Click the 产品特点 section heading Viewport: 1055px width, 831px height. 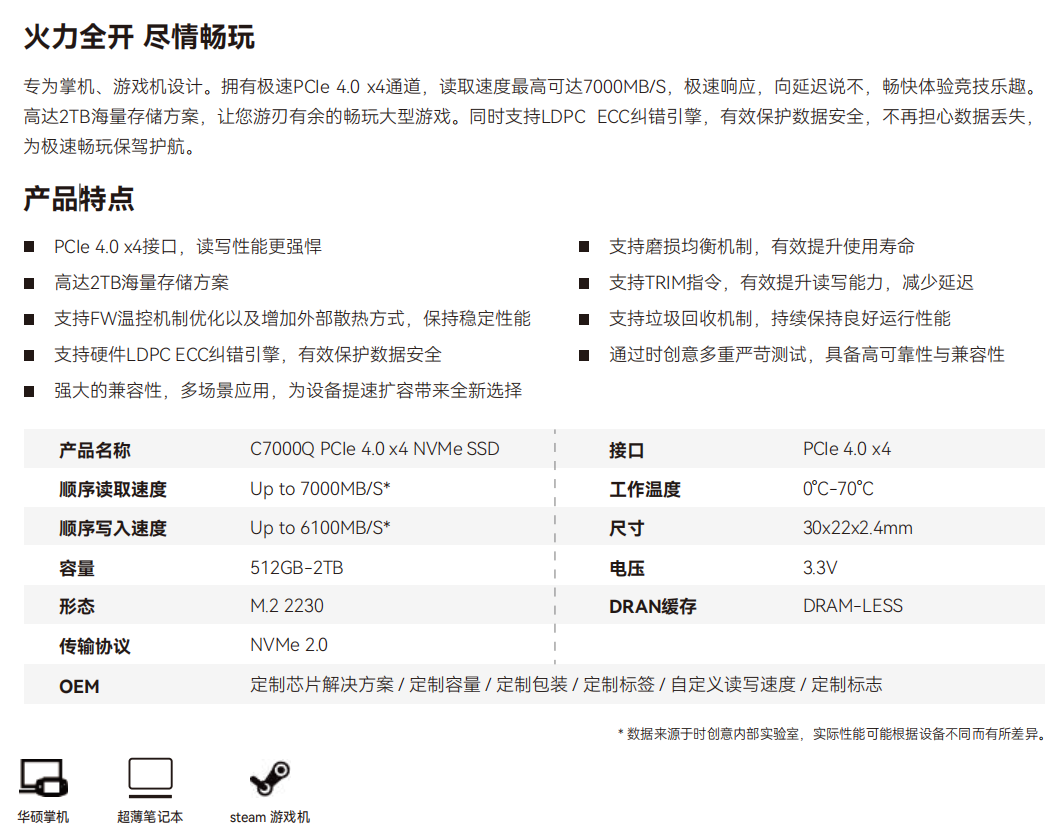pos(79,198)
